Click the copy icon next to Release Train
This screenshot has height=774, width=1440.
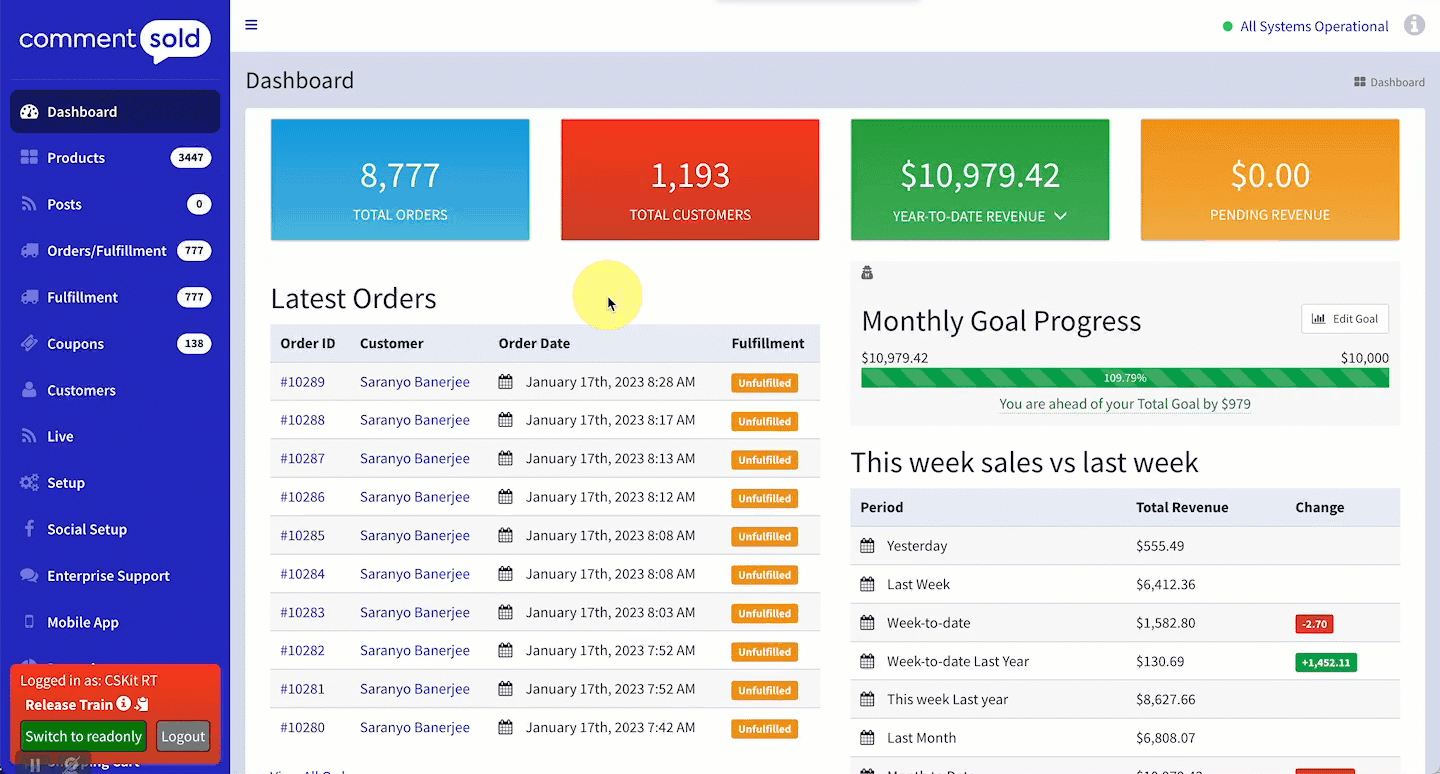(x=142, y=704)
